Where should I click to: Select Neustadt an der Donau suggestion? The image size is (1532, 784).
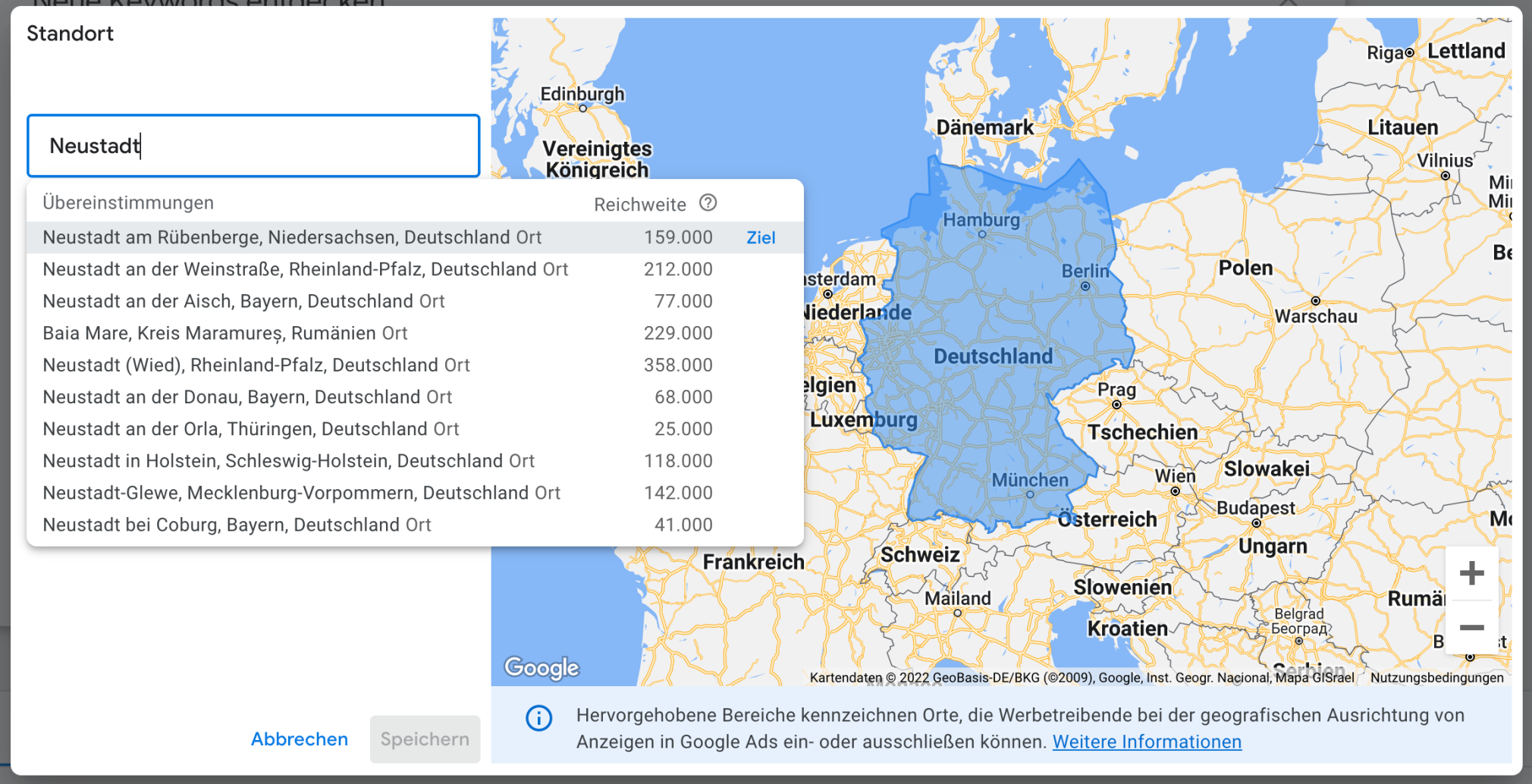tap(415, 397)
